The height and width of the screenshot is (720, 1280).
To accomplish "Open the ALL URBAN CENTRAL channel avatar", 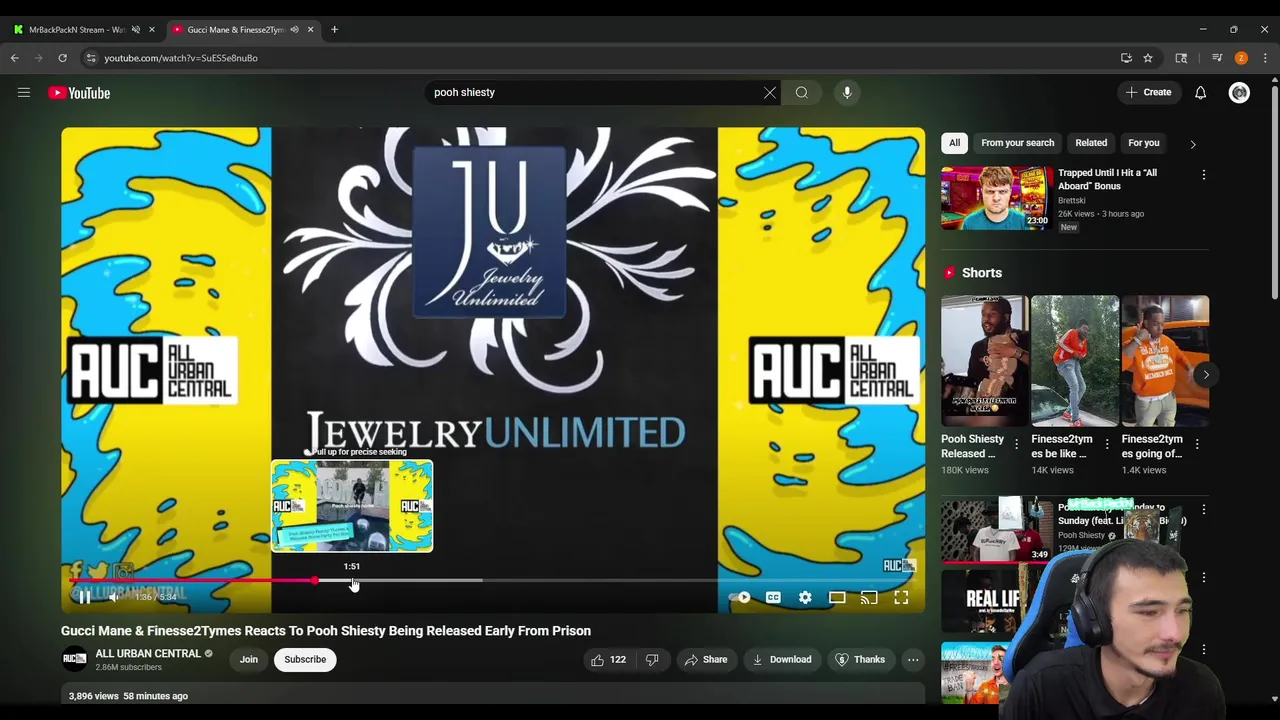I will (x=74, y=659).
